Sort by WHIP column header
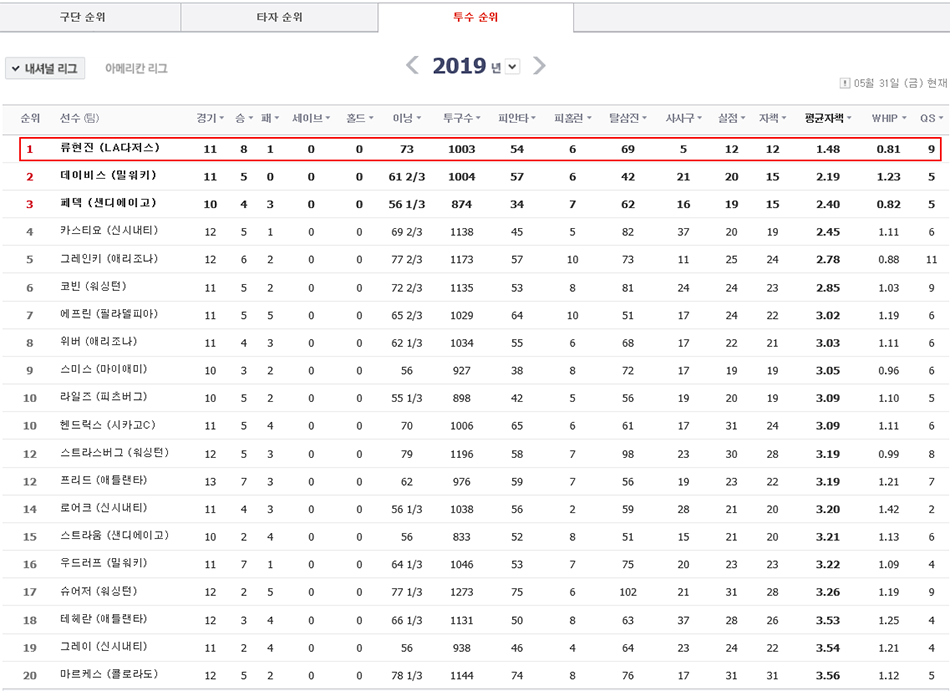This screenshot has width=950, height=691. point(888,118)
